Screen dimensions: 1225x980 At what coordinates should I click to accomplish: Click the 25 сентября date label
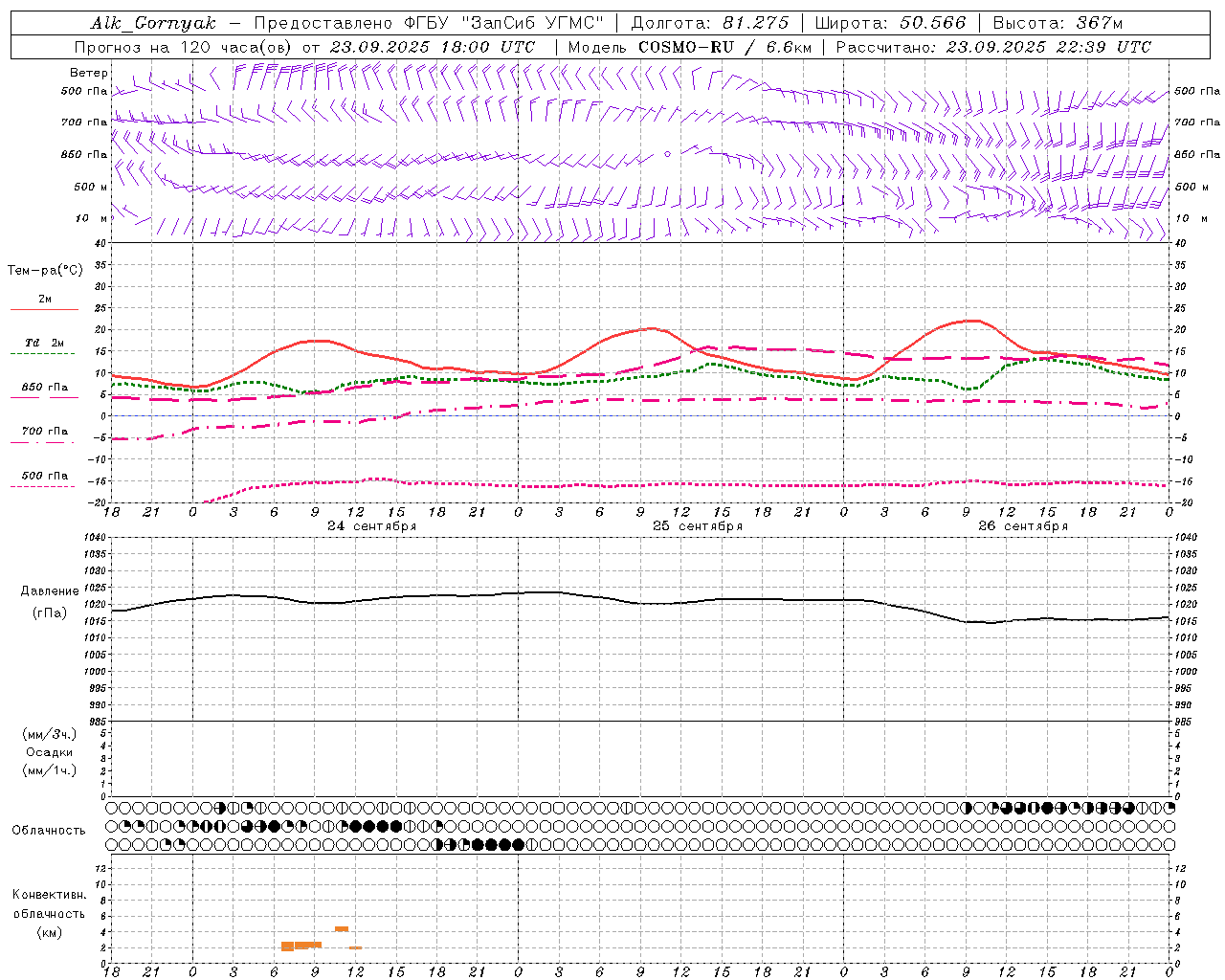(x=698, y=526)
